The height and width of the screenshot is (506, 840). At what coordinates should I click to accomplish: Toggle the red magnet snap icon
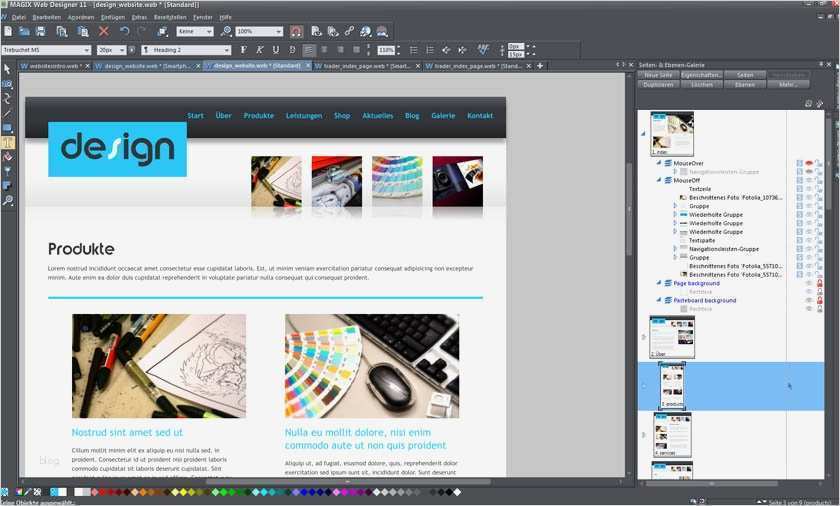click(x=296, y=32)
